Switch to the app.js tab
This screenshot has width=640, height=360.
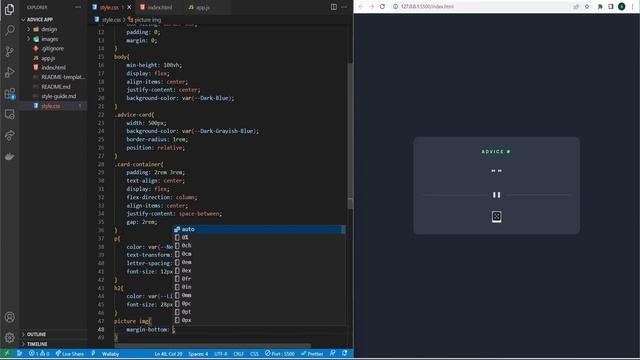point(203,7)
